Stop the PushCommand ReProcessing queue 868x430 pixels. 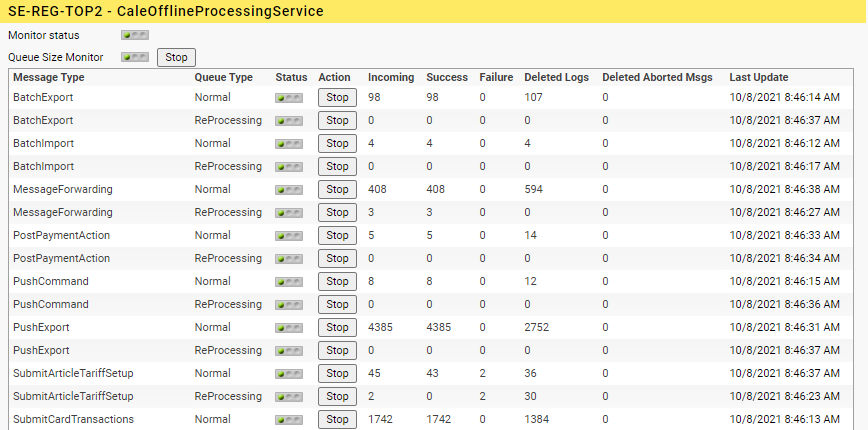click(337, 304)
